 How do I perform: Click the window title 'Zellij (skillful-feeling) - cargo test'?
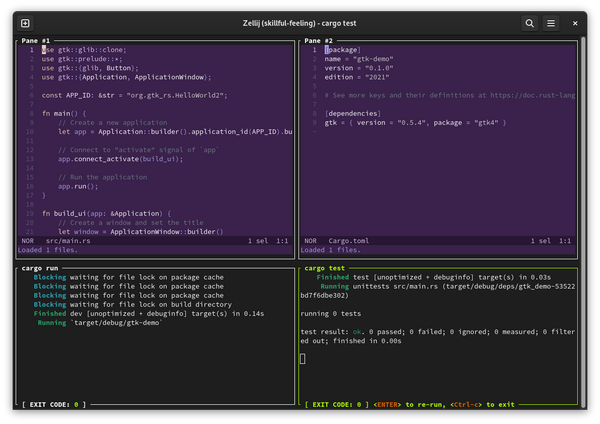point(299,23)
